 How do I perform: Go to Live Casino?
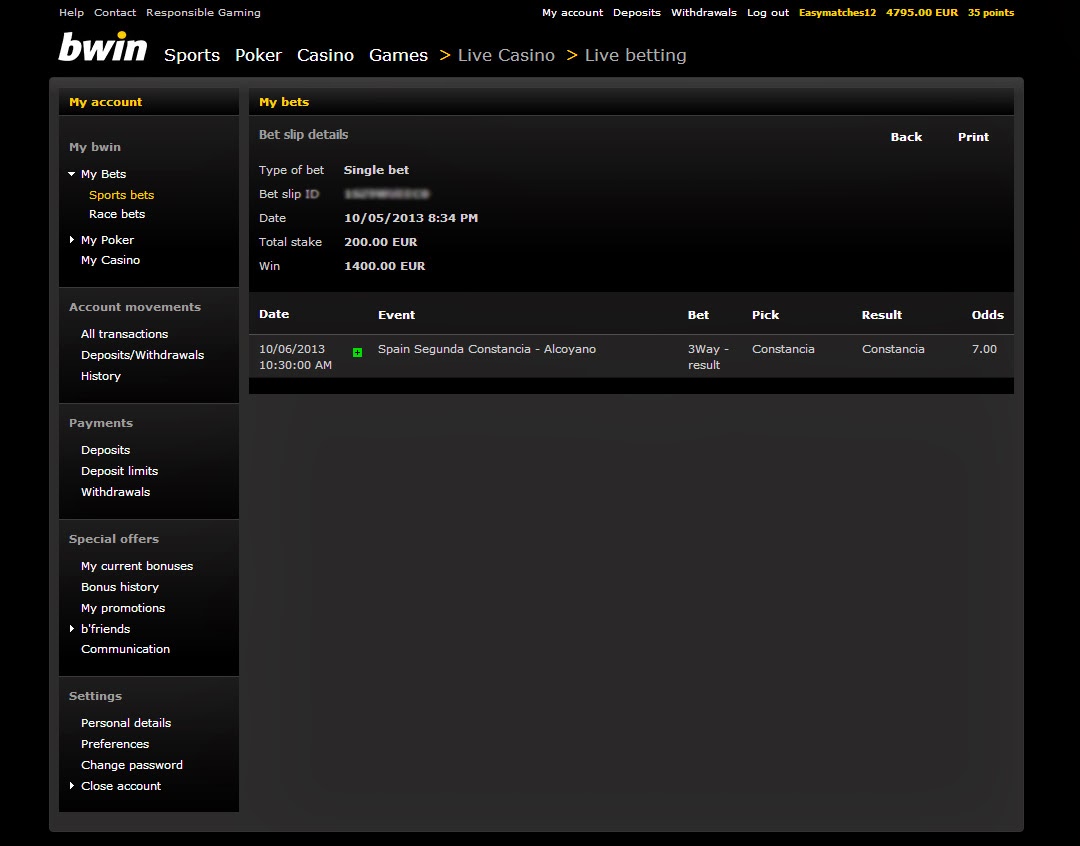506,55
